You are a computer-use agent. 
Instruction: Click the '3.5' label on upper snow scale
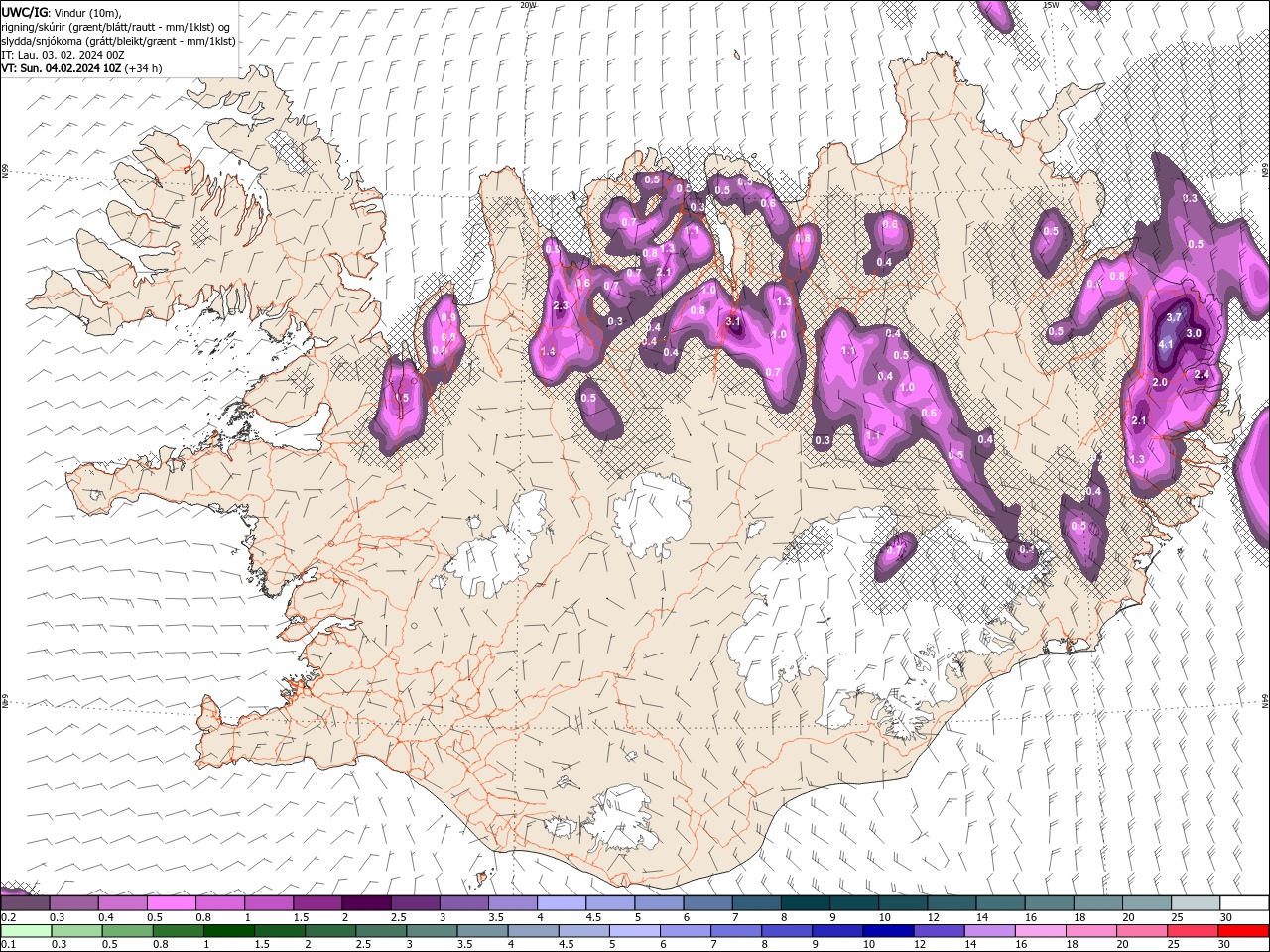[496, 917]
